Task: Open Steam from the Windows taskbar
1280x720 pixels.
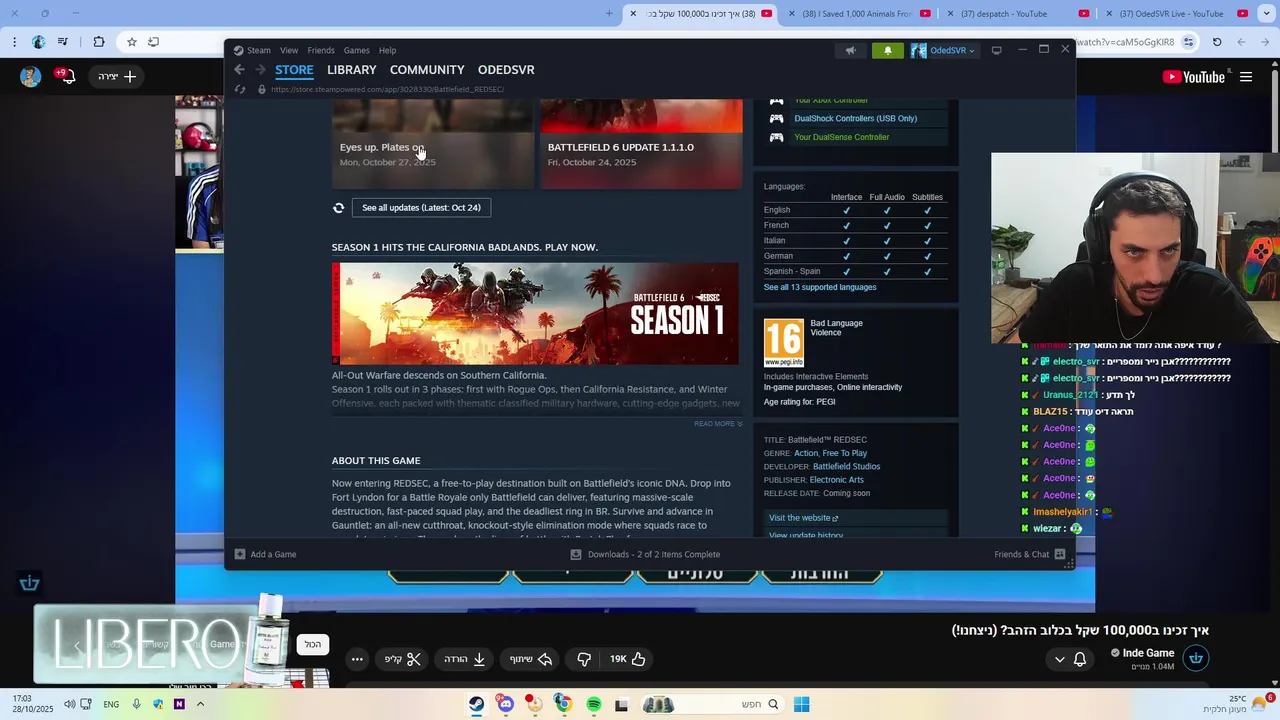Action: pos(476,704)
